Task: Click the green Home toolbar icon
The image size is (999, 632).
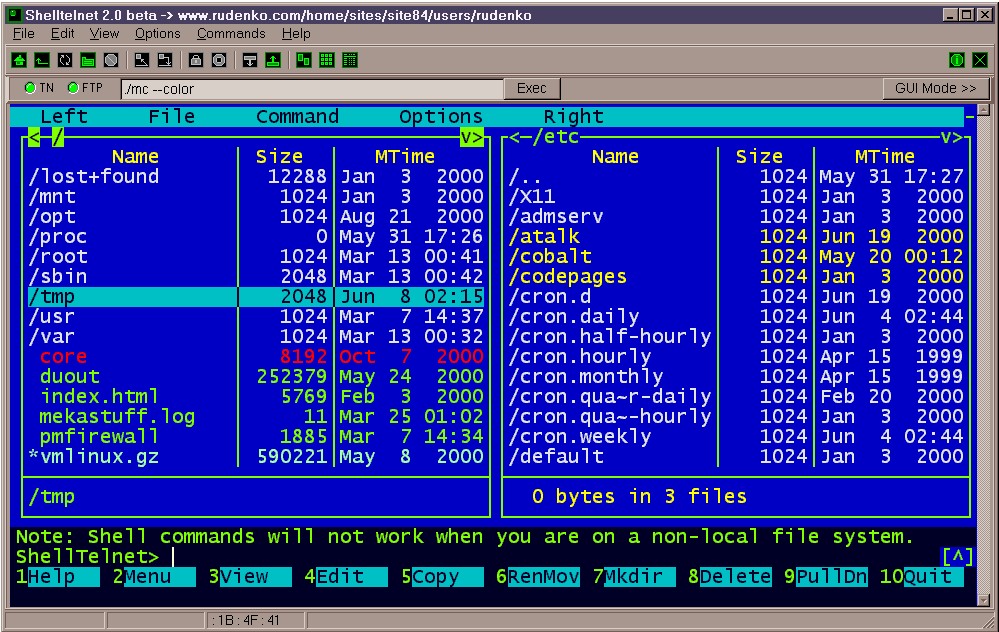Action: click(x=19, y=60)
